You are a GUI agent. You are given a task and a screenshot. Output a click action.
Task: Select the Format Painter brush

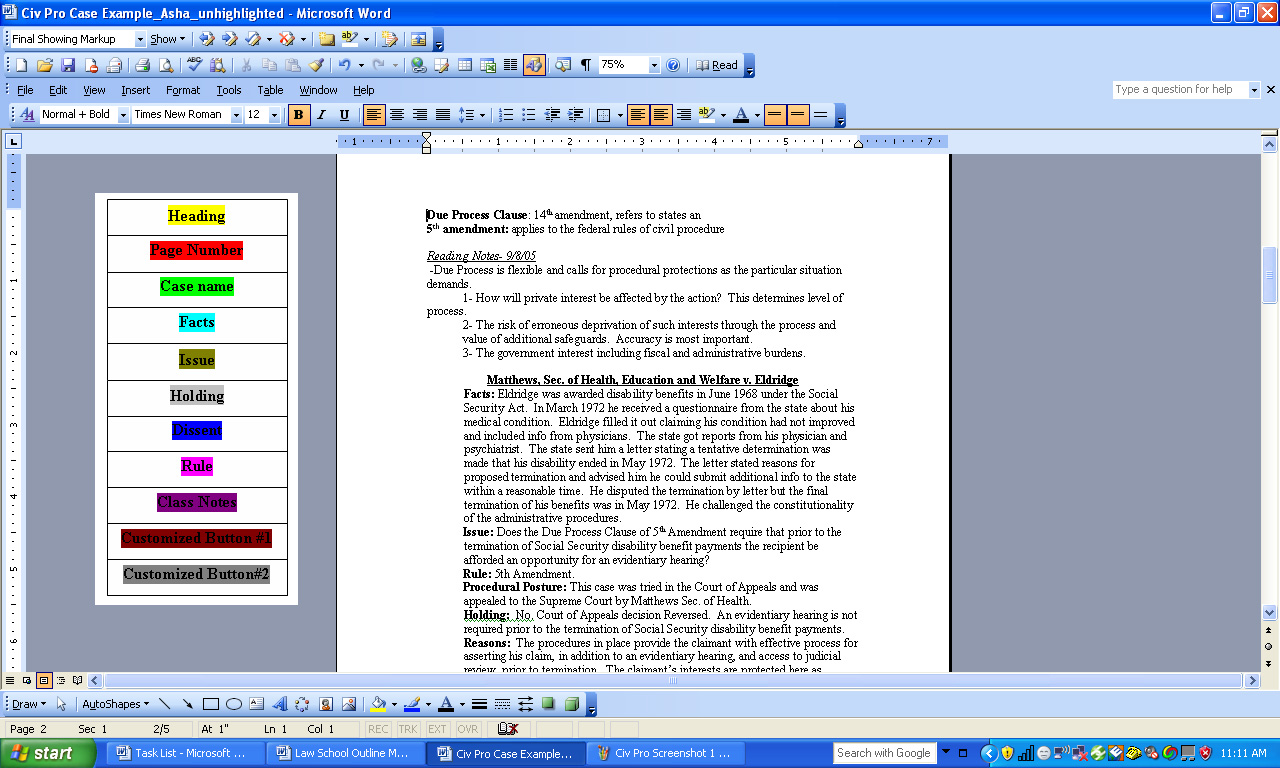[x=316, y=65]
